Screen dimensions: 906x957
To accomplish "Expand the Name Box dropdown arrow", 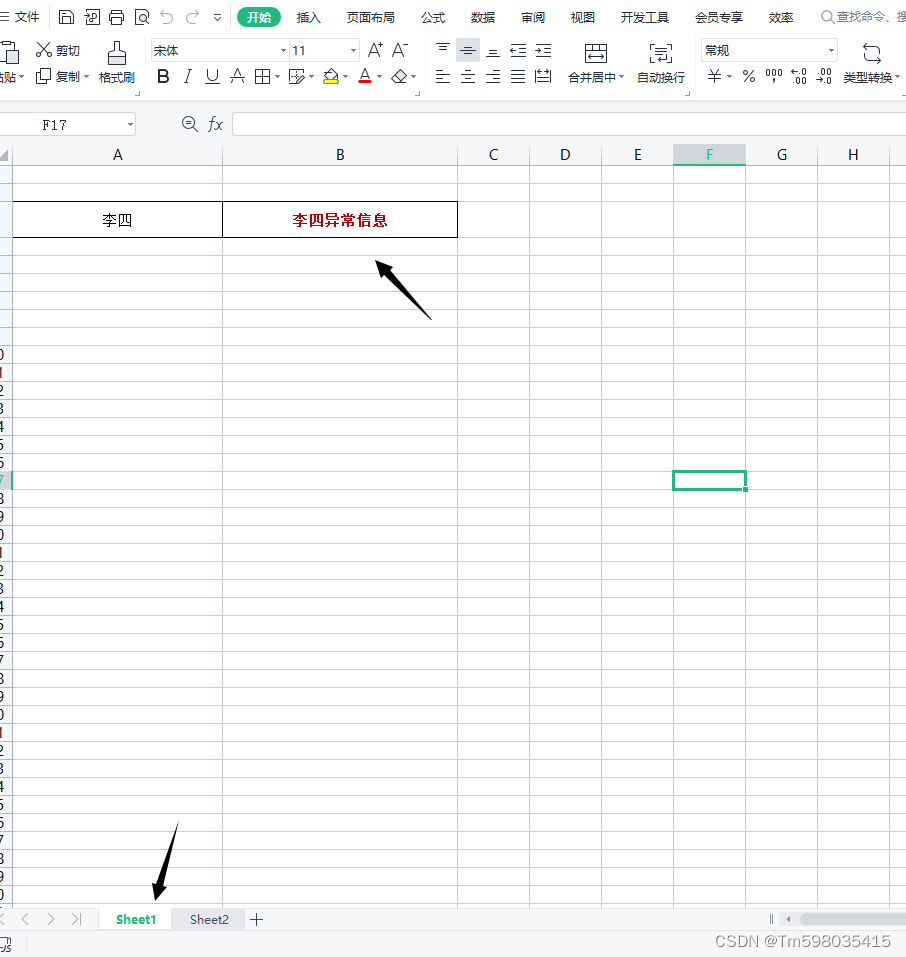I will pyautogui.click(x=130, y=125).
